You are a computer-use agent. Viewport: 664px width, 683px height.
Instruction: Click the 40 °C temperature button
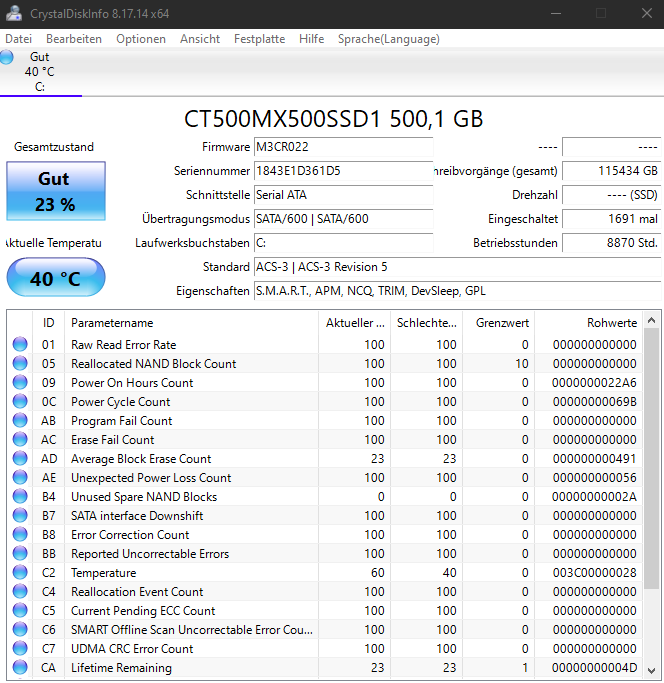point(56,277)
